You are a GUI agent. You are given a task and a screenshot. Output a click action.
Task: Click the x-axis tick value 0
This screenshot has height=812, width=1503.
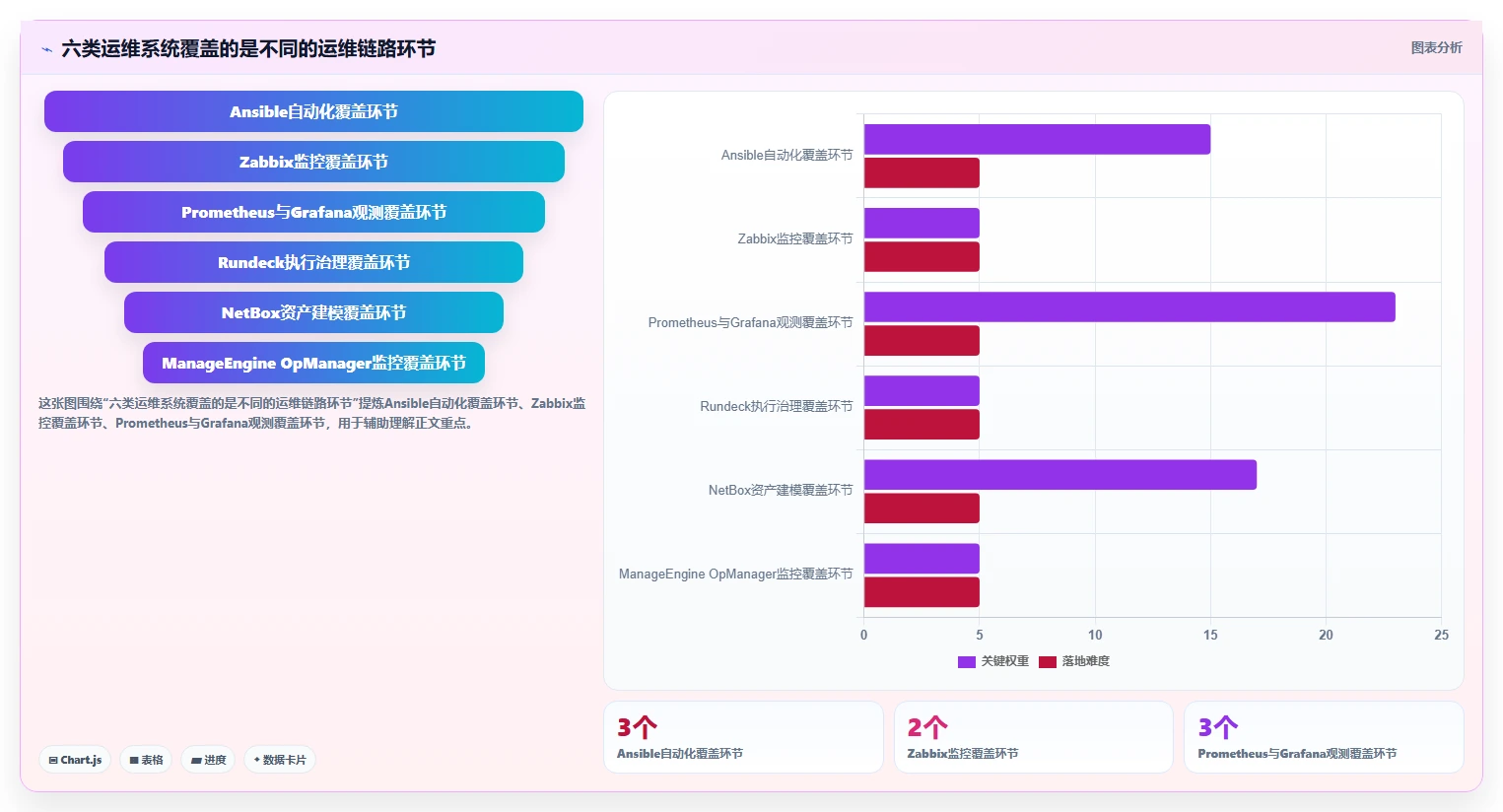click(x=864, y=635)
